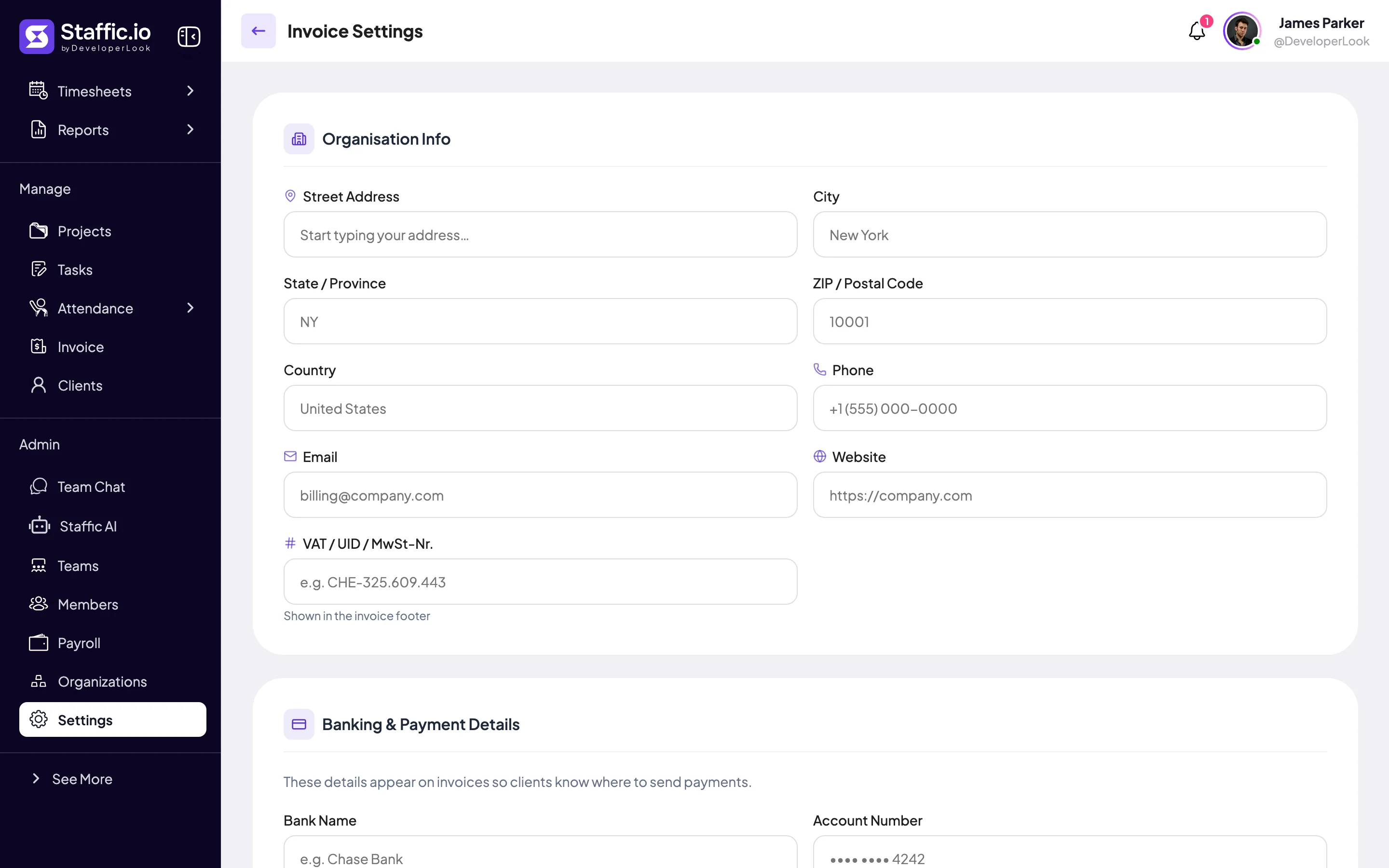Screen dimensions: 1389x868
Task: Click the Website input field
Action: pyautogui.click(x=1070, y=495)
